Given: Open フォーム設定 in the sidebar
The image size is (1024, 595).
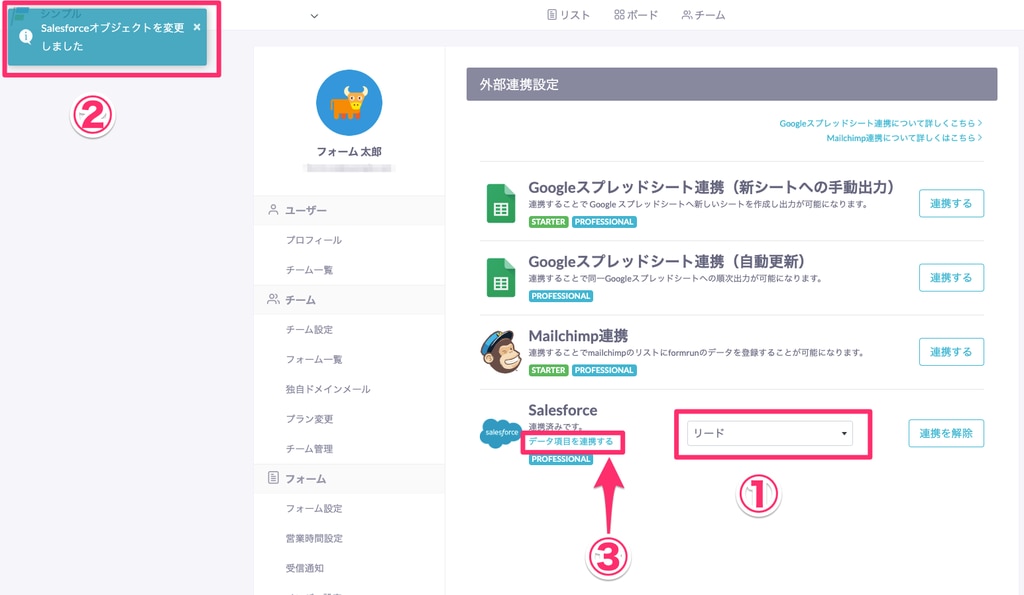Looking at the screenshot, I should 313,508.
